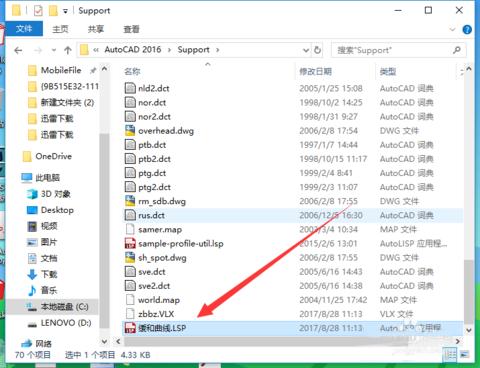Viewport: 480px width, 368px height.
Task: Select LENOVO (D:) drive
Action: (59, 323)
